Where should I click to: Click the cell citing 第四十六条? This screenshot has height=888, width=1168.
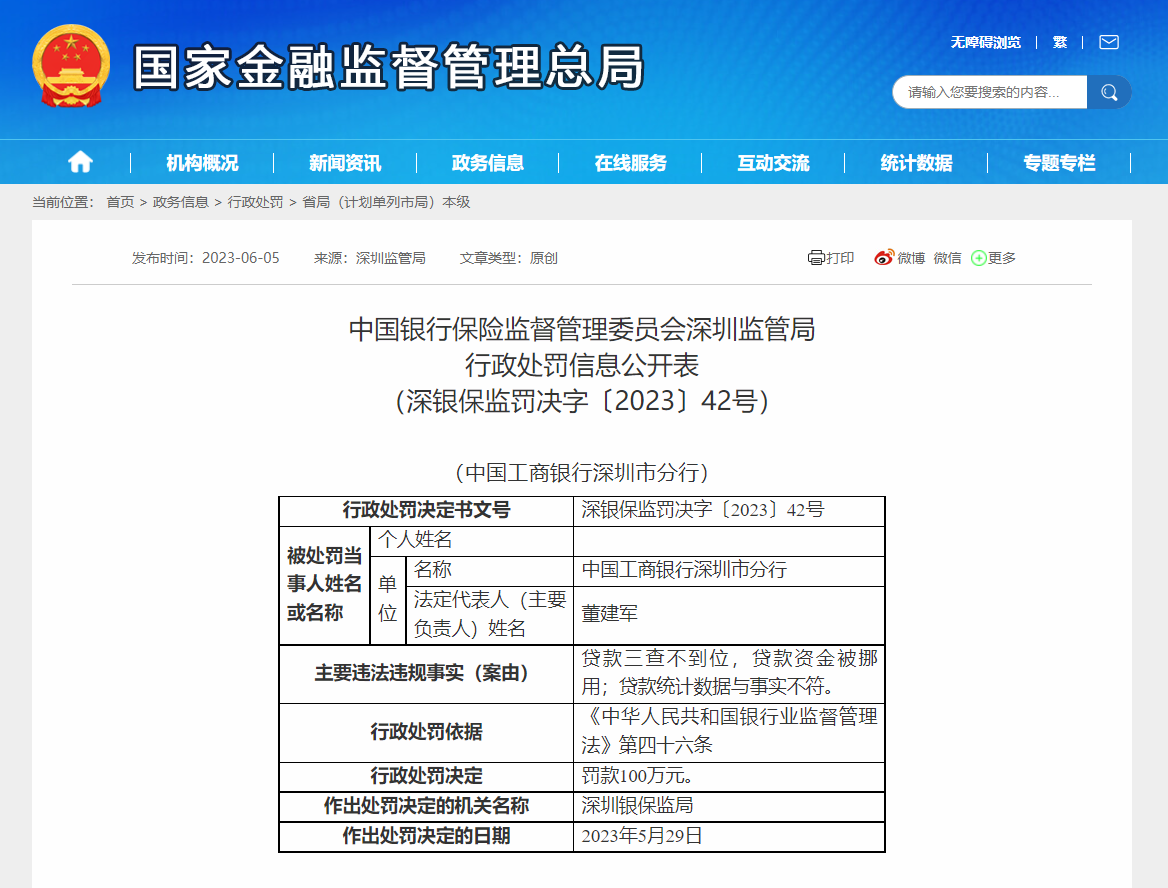(x=729, y=731)
